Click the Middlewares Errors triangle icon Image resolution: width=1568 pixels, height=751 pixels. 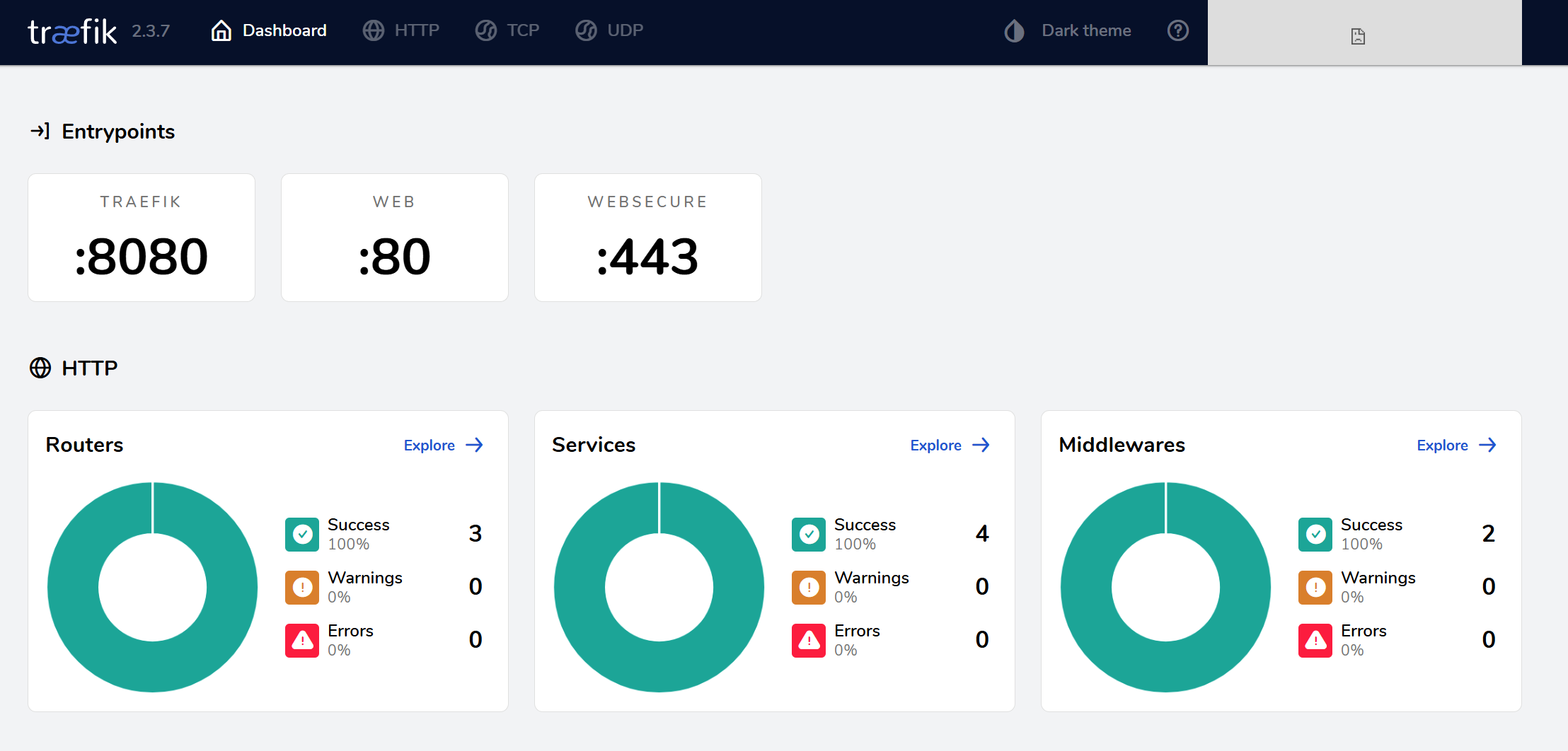(x=1315, y=640)
